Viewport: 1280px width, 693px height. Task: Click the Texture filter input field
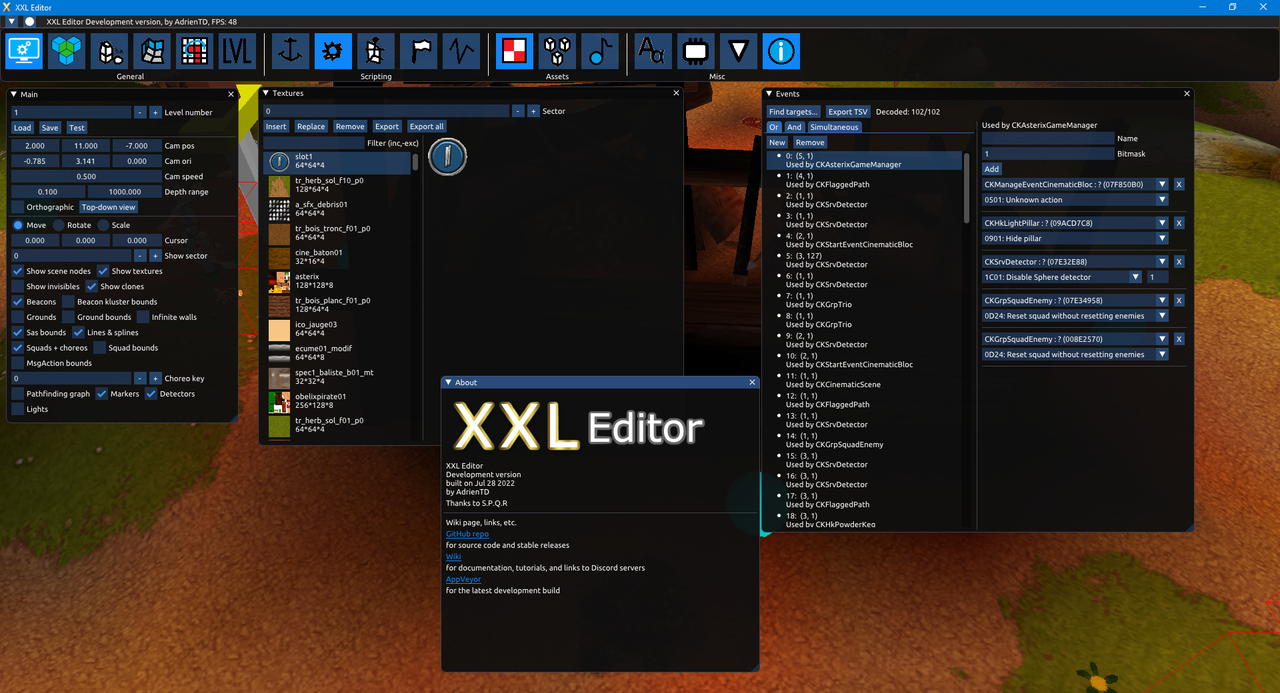pyautogui.click(x=312, y=143)
